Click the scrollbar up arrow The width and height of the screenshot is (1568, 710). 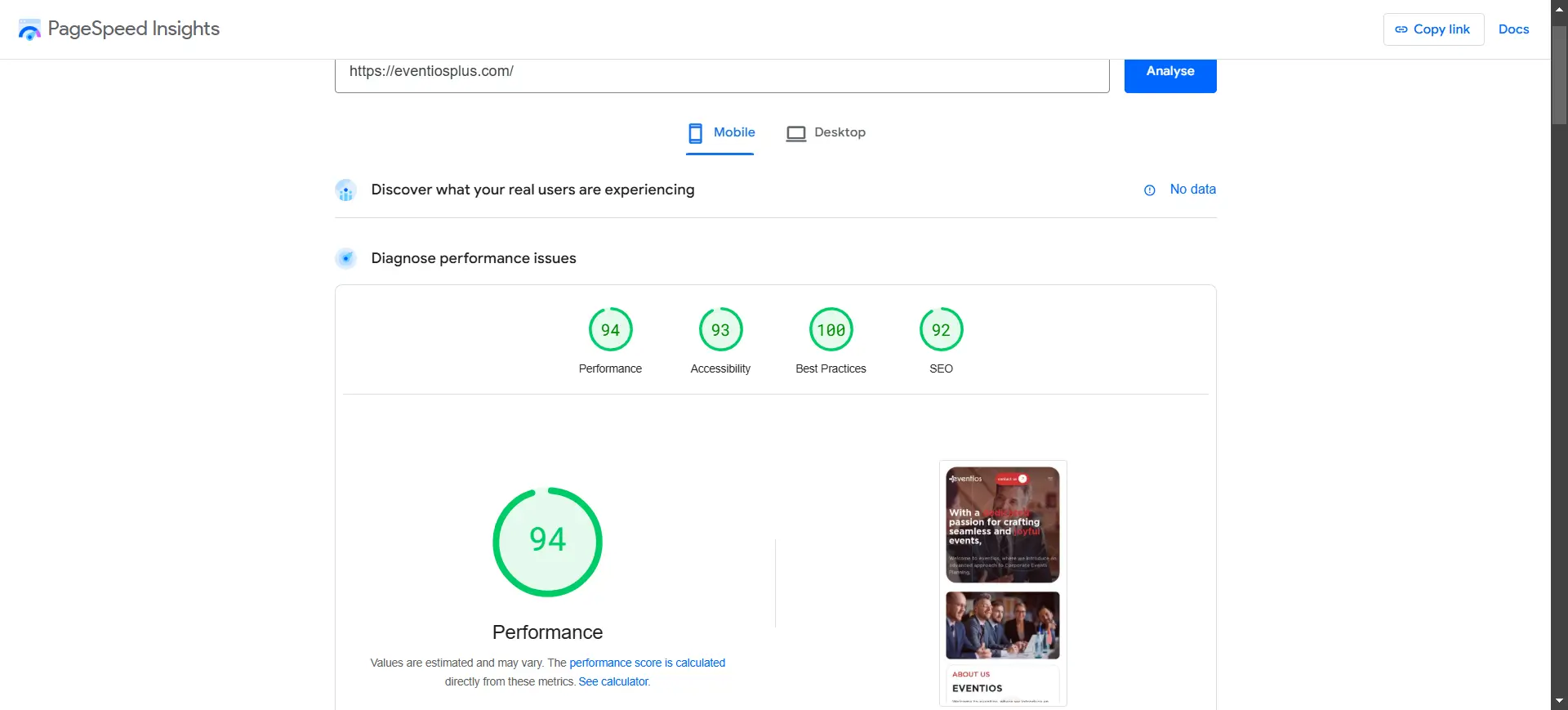(1559, 9)
